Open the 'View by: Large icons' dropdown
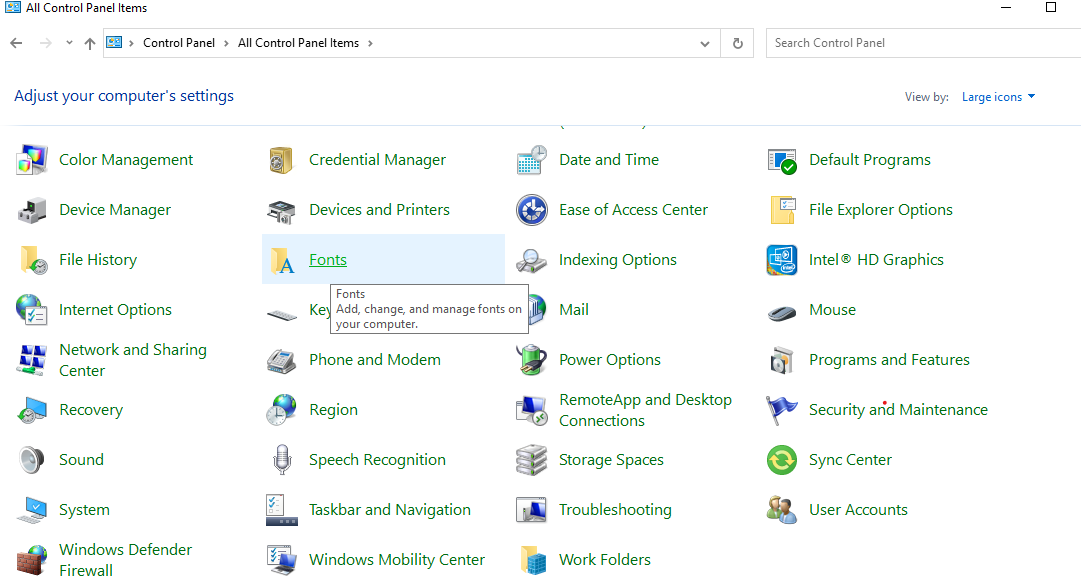The width and height of the screenshot is (1081, 584). click(997, 96)
